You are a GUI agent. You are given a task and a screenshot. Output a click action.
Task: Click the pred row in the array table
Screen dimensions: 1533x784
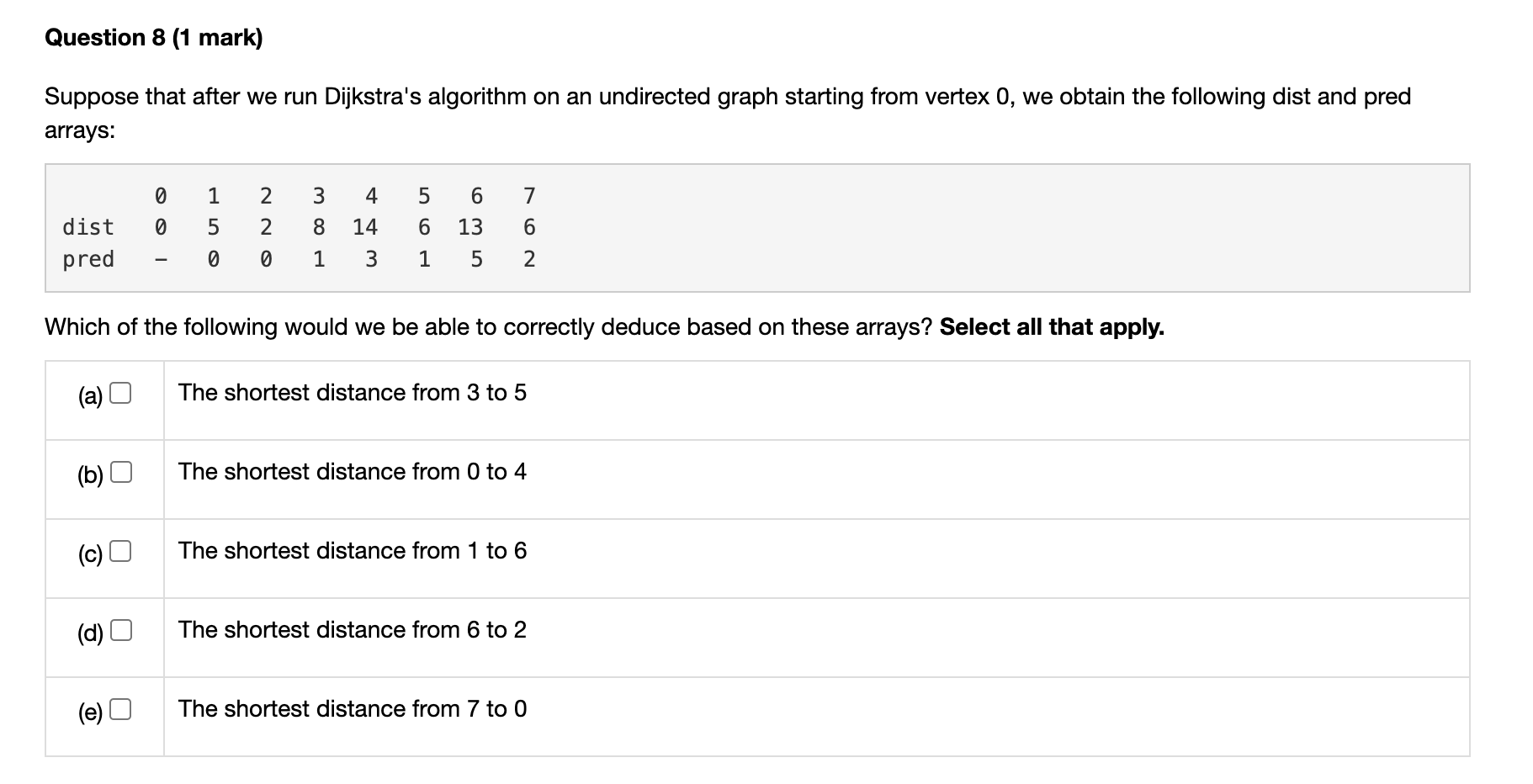click(x=88, y=258)
